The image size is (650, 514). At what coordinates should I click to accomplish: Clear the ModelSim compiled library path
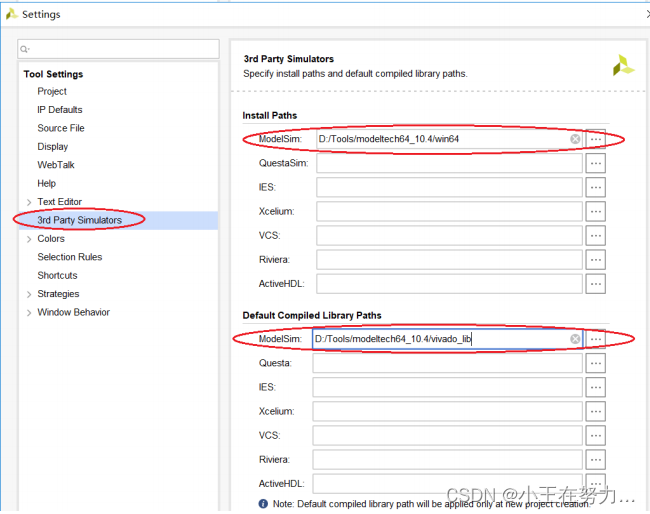[x=575, y=339]
